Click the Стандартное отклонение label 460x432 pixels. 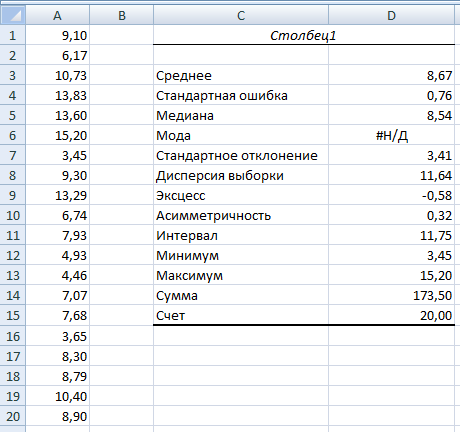click(x=241, y=155)
